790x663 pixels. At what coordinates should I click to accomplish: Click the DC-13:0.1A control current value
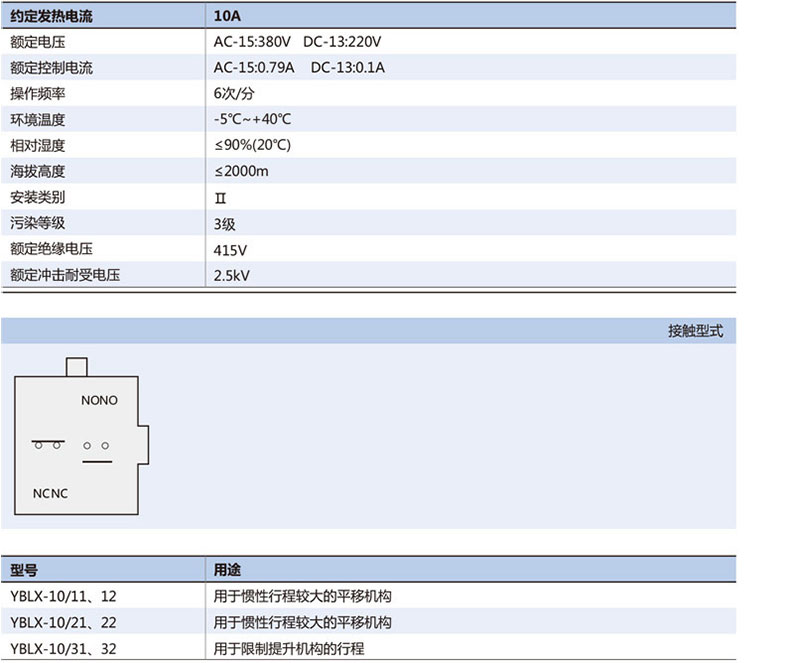point(347,68)
